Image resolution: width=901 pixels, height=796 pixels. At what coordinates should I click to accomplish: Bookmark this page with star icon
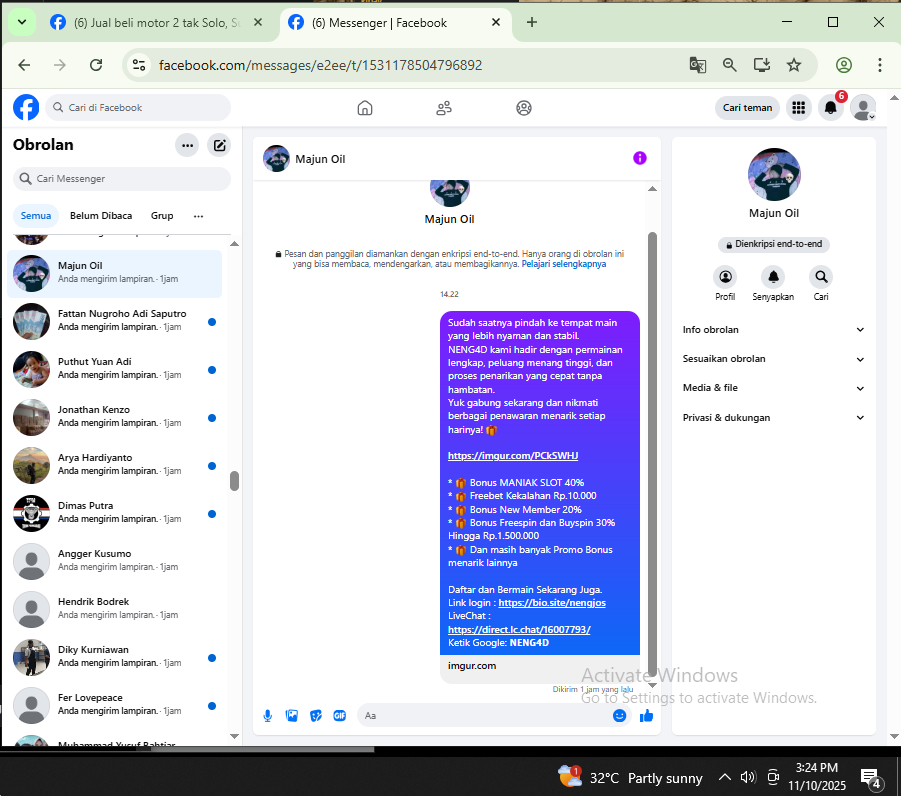pos(794,65)
